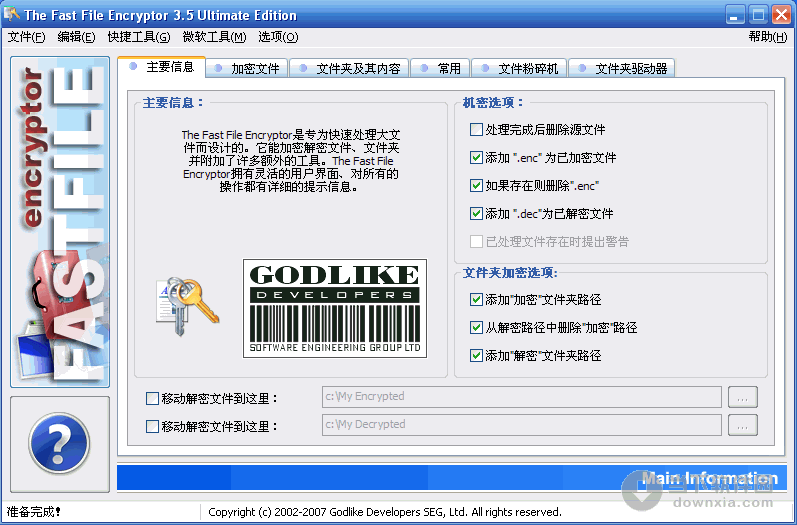Toggle 添加"加密"文件夹路径 checkbox

tap(476, 299)
